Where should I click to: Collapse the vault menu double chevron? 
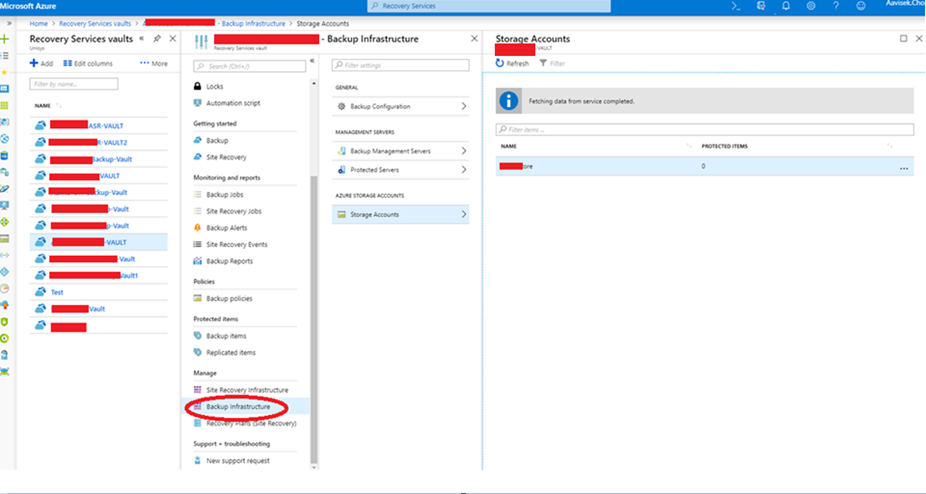(312, 61)
